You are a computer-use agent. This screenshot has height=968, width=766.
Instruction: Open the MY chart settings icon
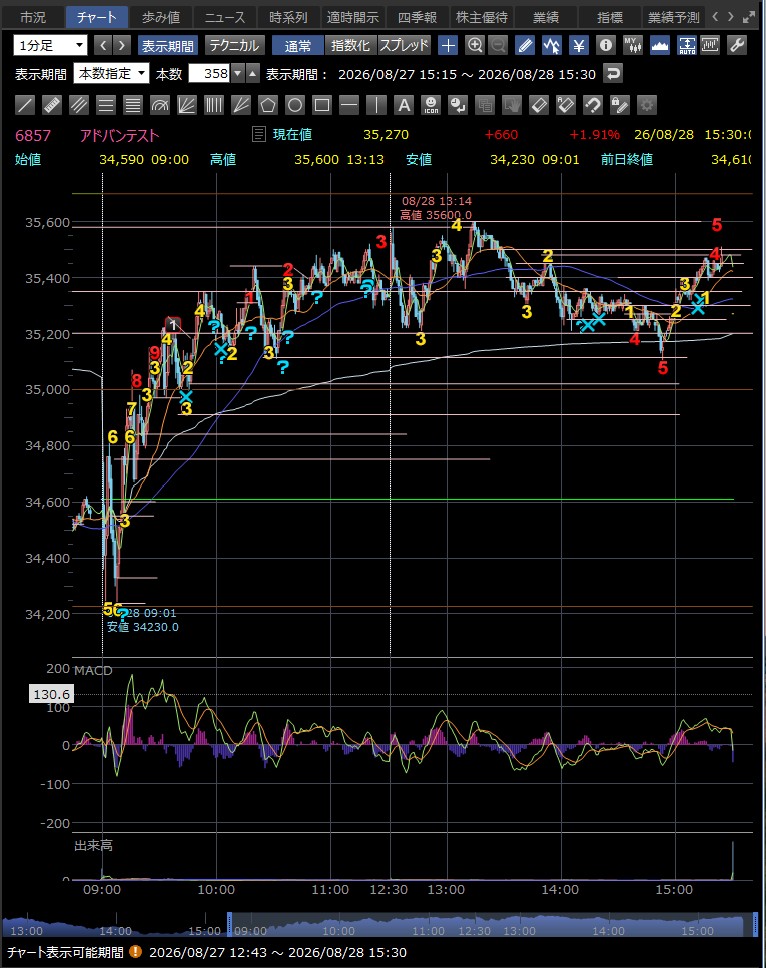pos(633,45)
